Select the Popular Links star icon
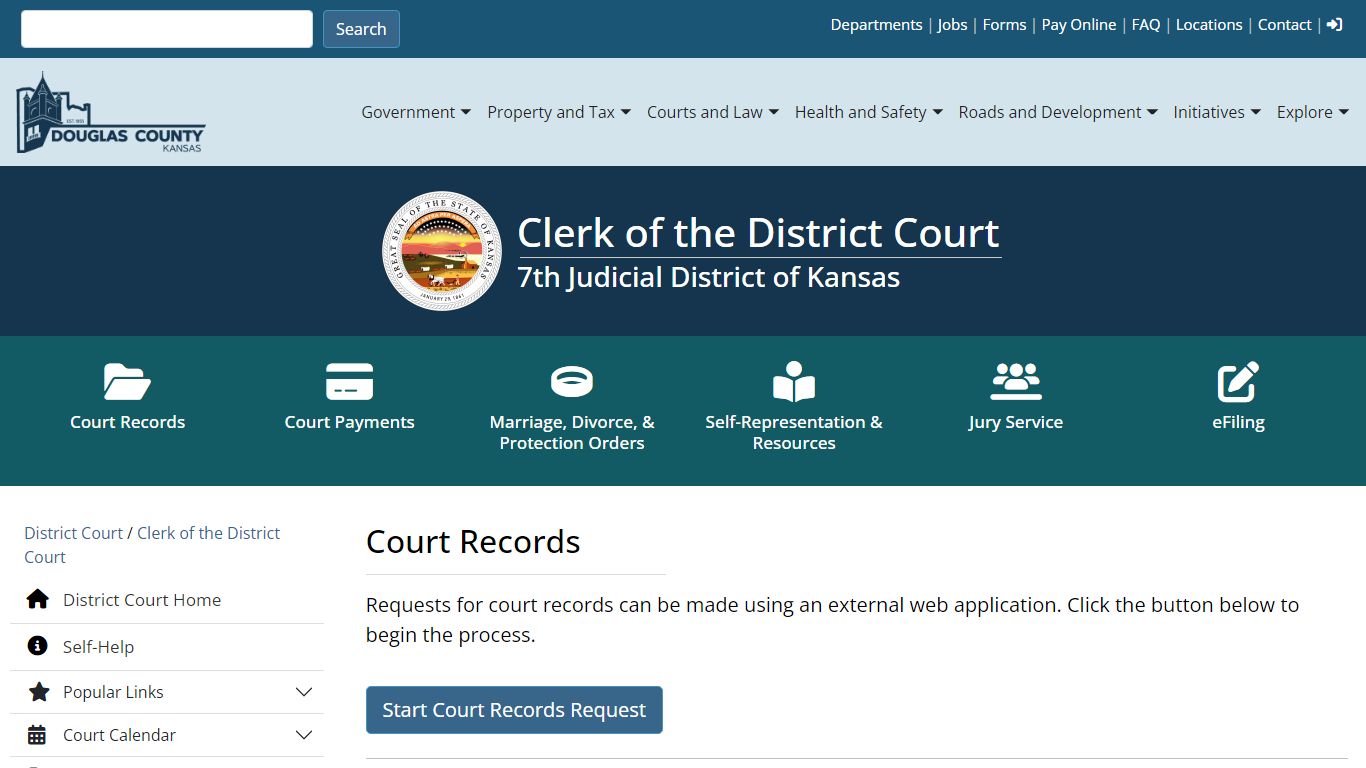 coord(39,692)
